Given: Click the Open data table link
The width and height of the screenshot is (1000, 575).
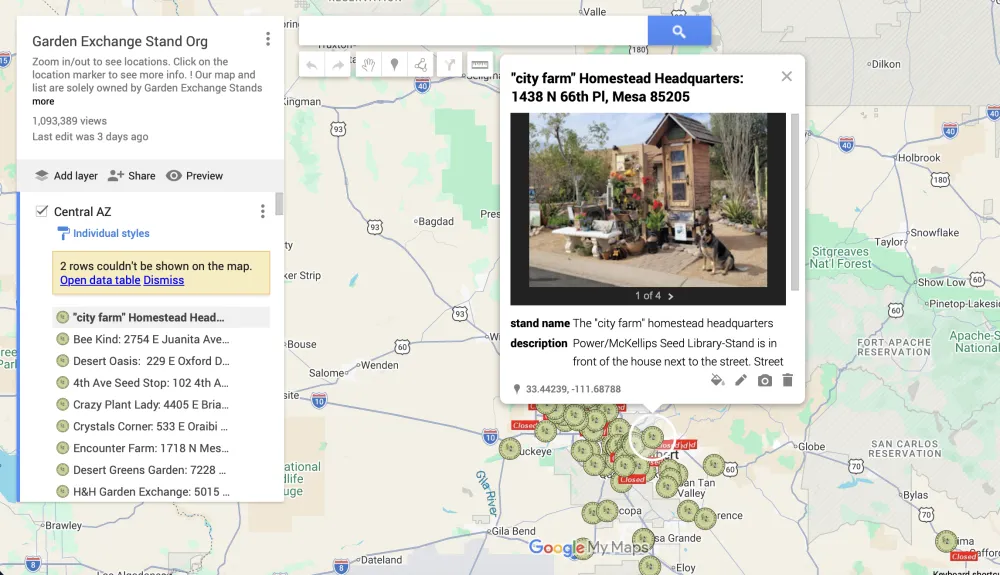Looking at the screenshot, I should (x=100, y=280).
